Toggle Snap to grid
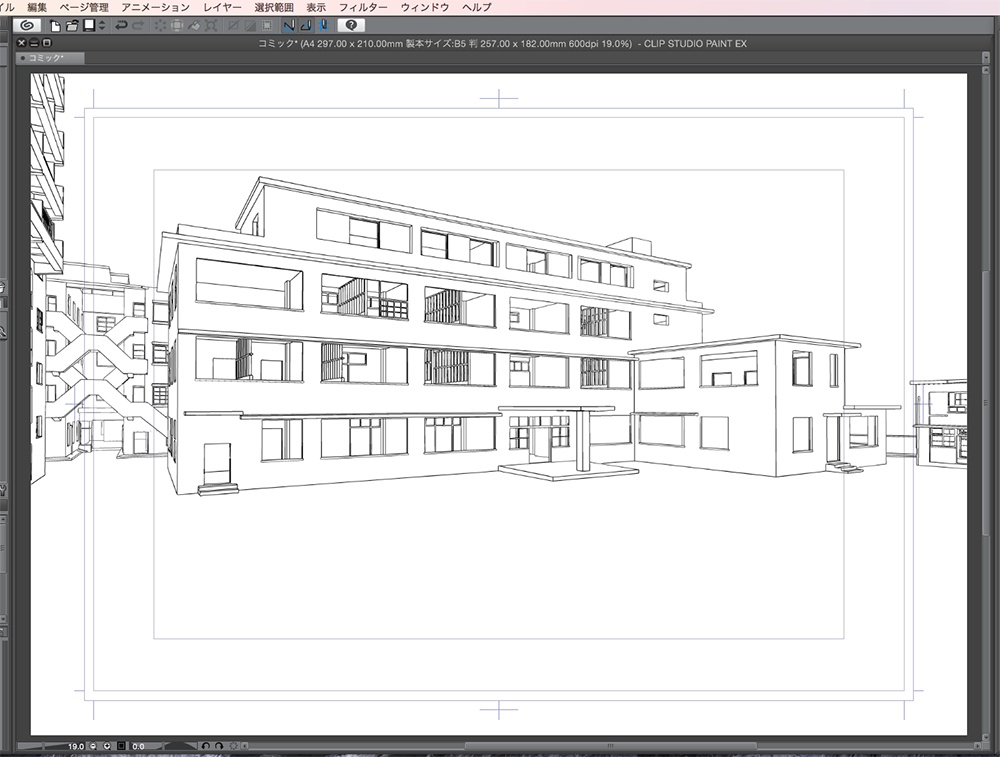The height and width of the screenshot is (757, 1000). click(x=323, y=26)
